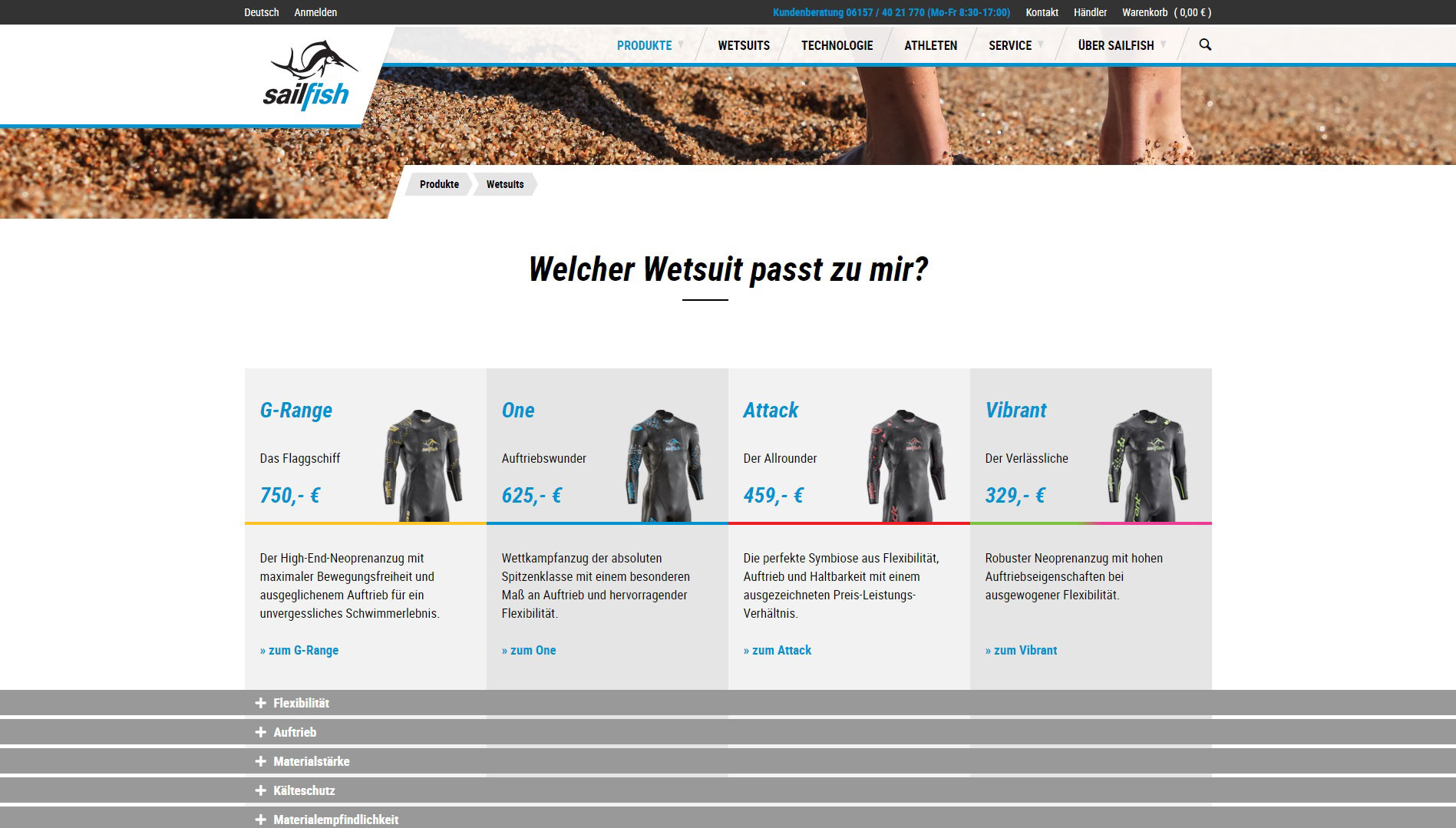Follow the » zum G-Range link

(x=299, y=650)
